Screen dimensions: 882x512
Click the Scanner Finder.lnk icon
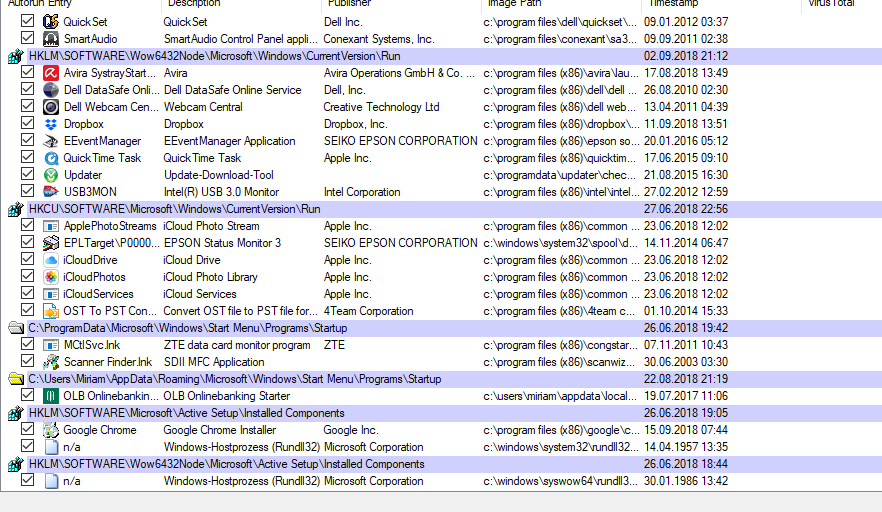51,362
